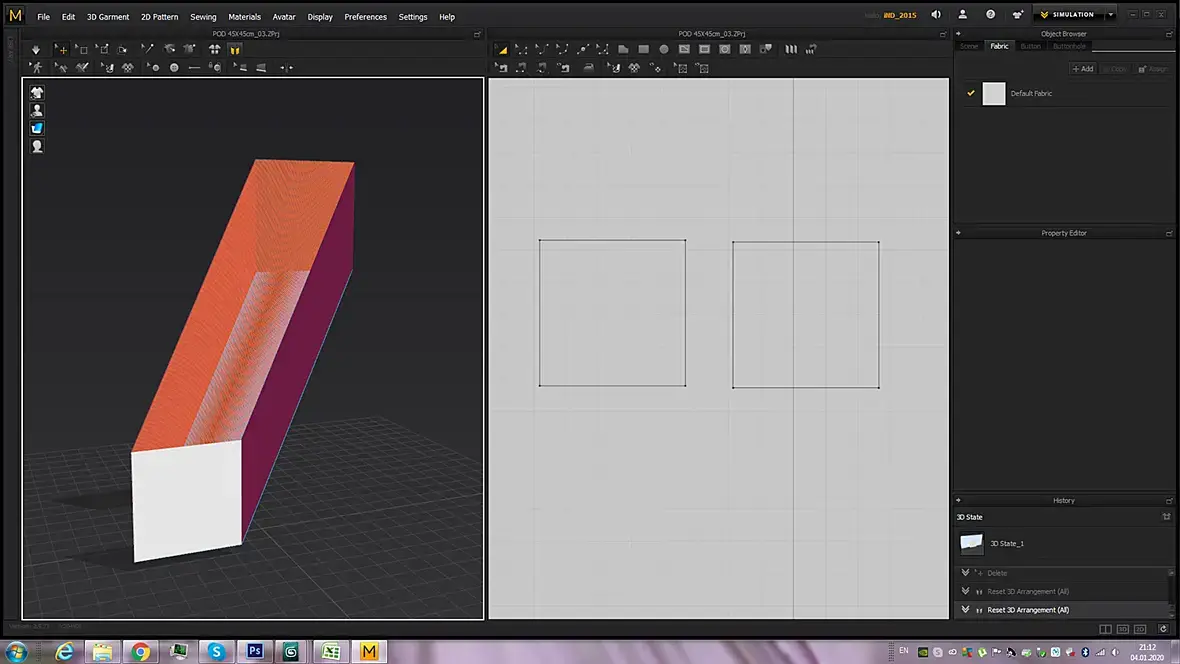The width and height of the screenshot is (1180, 664).
Task: Select the Rectangle pattern tool
Action: pos(643,49)
